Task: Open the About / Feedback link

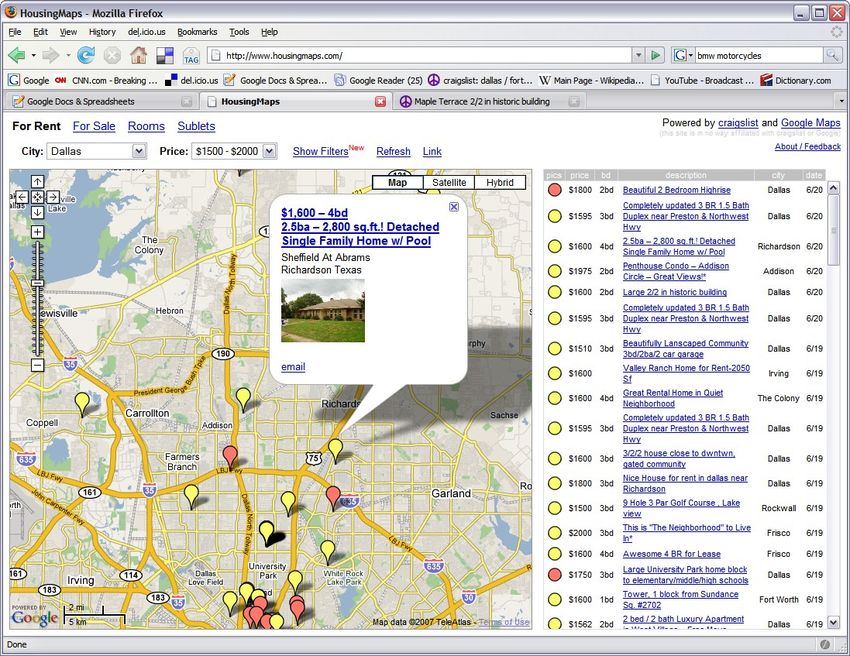Action: (808, 146)
